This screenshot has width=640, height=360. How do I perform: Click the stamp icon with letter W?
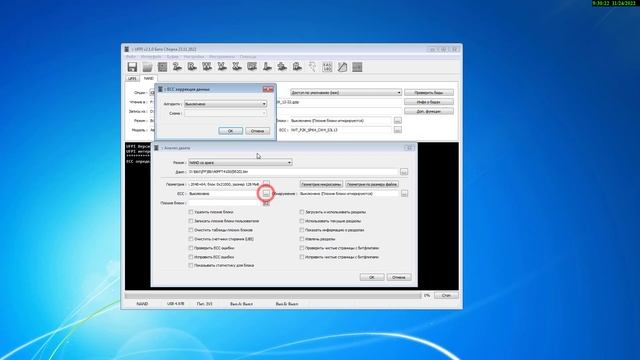click(207, 67)
